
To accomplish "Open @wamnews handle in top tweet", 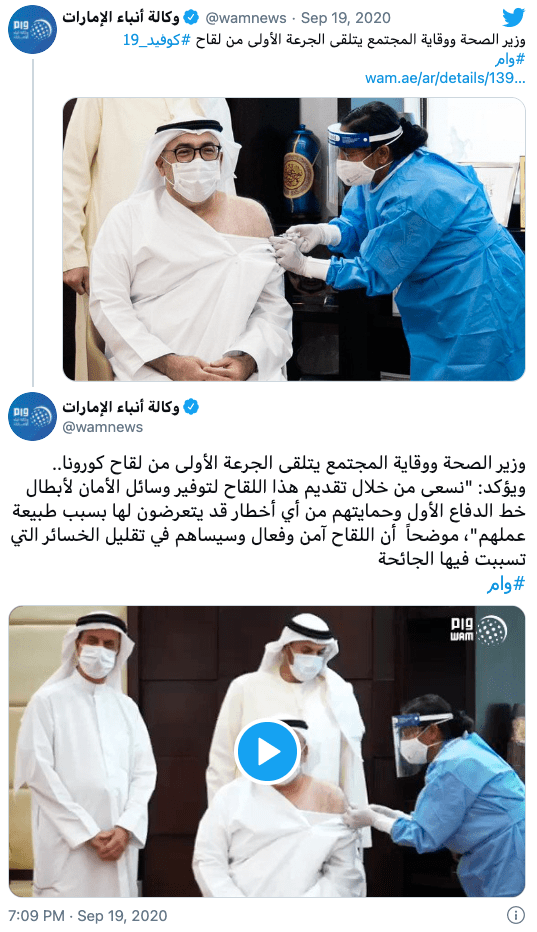I will point(246,18).
